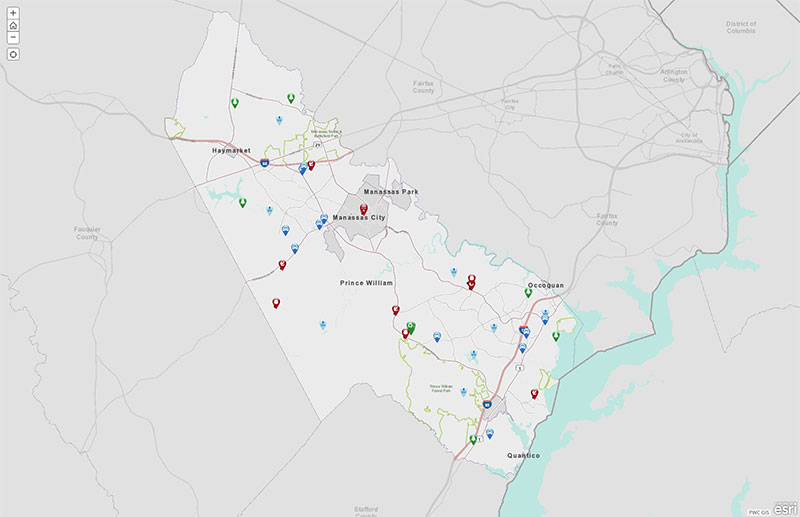Select green marker on shoreline southeast of Occoquan
This screenshot has height=517, width=800.
click(556, 336)
